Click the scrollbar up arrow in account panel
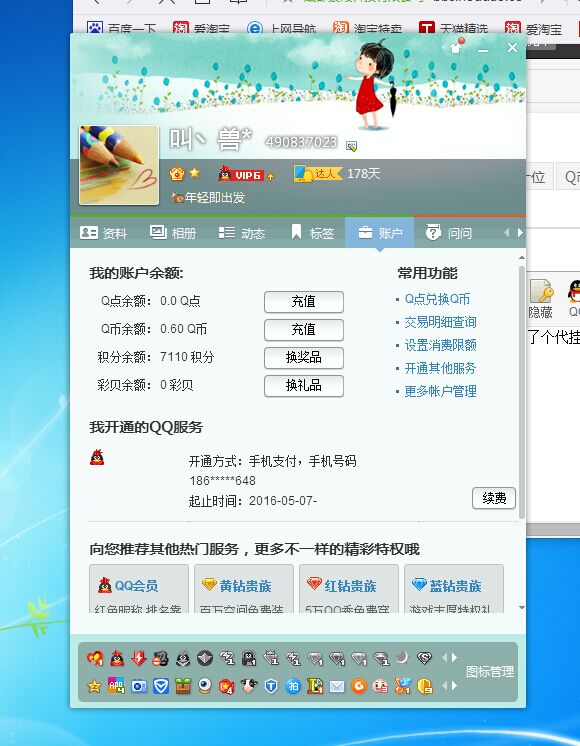Screen dimensions: 580x746 tap(521, 257)
